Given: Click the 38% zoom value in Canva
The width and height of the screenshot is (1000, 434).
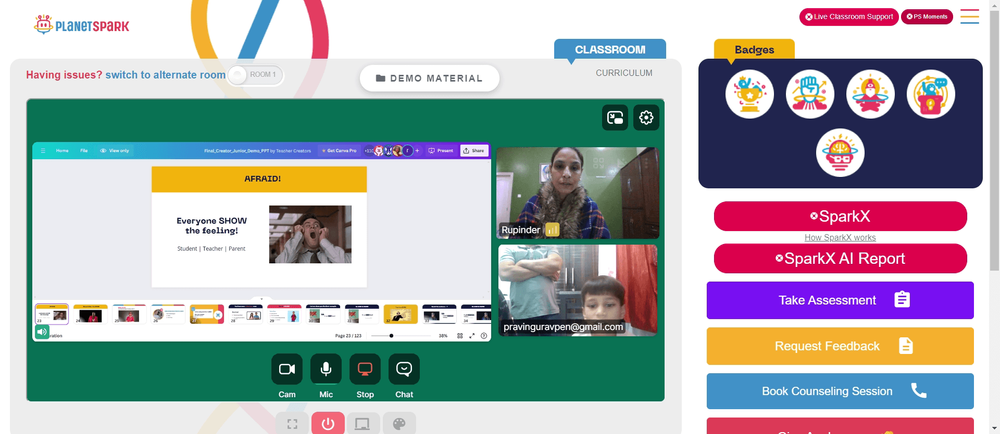Looking at the screenshot, I should pos(443,335).
